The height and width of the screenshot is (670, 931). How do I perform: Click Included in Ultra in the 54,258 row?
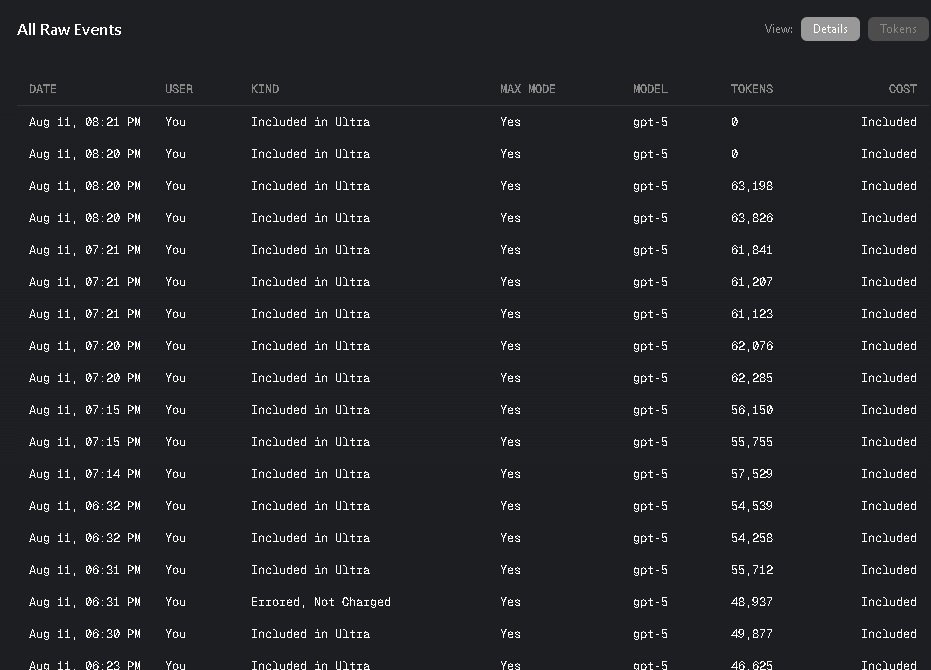pos(310,539)
